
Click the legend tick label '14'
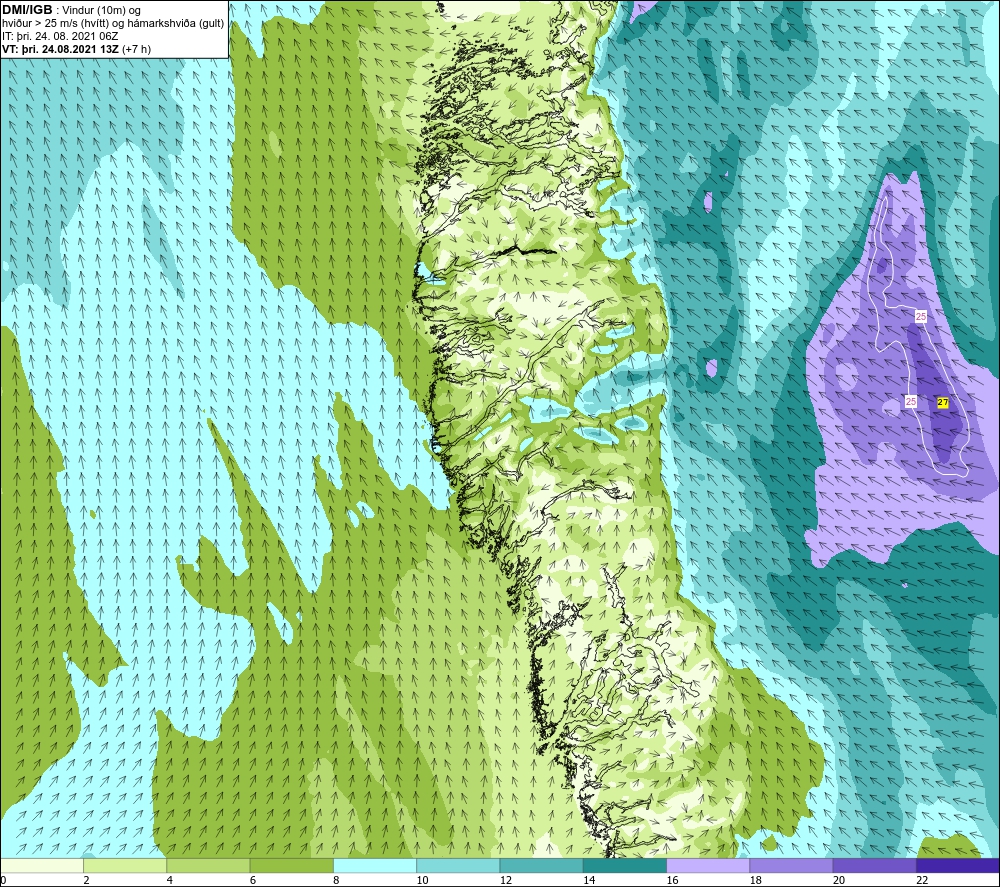click(x=589, y=881)
